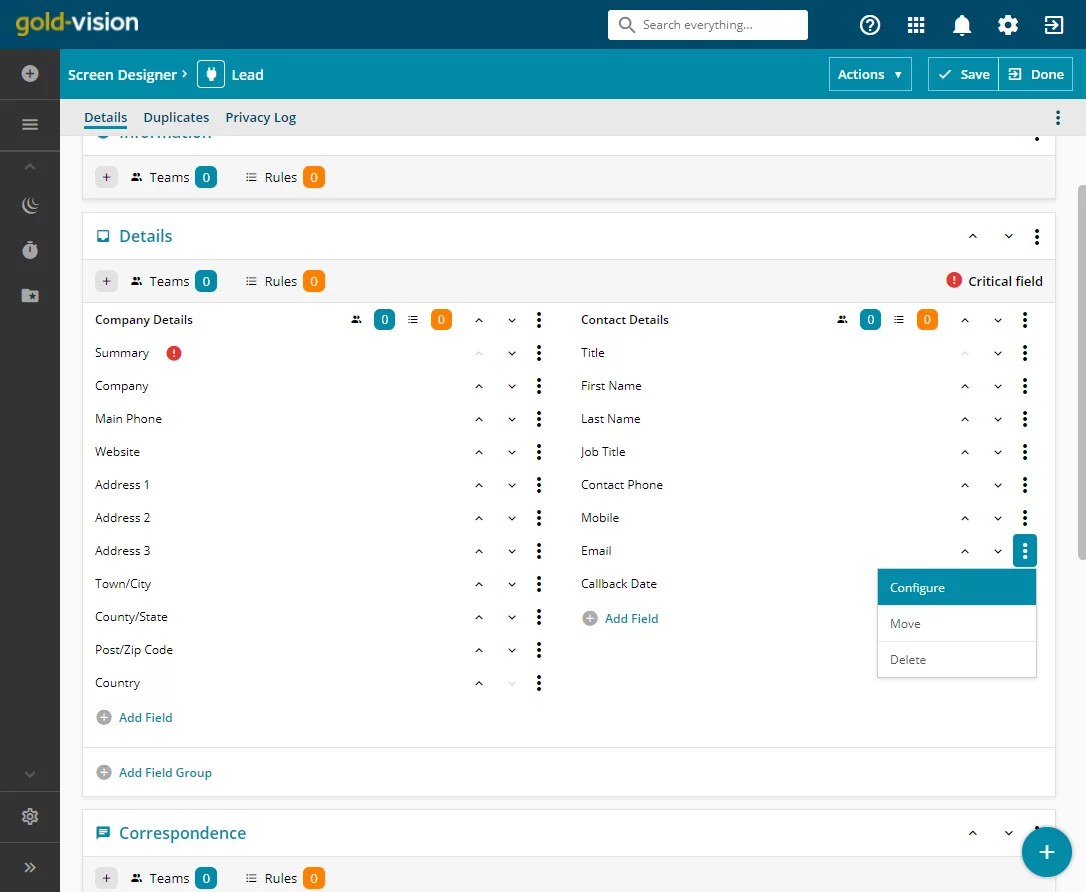Move the Details section down
Image resolution: width=1086 pixels, height=892 pixels.
coord(1008,236)
